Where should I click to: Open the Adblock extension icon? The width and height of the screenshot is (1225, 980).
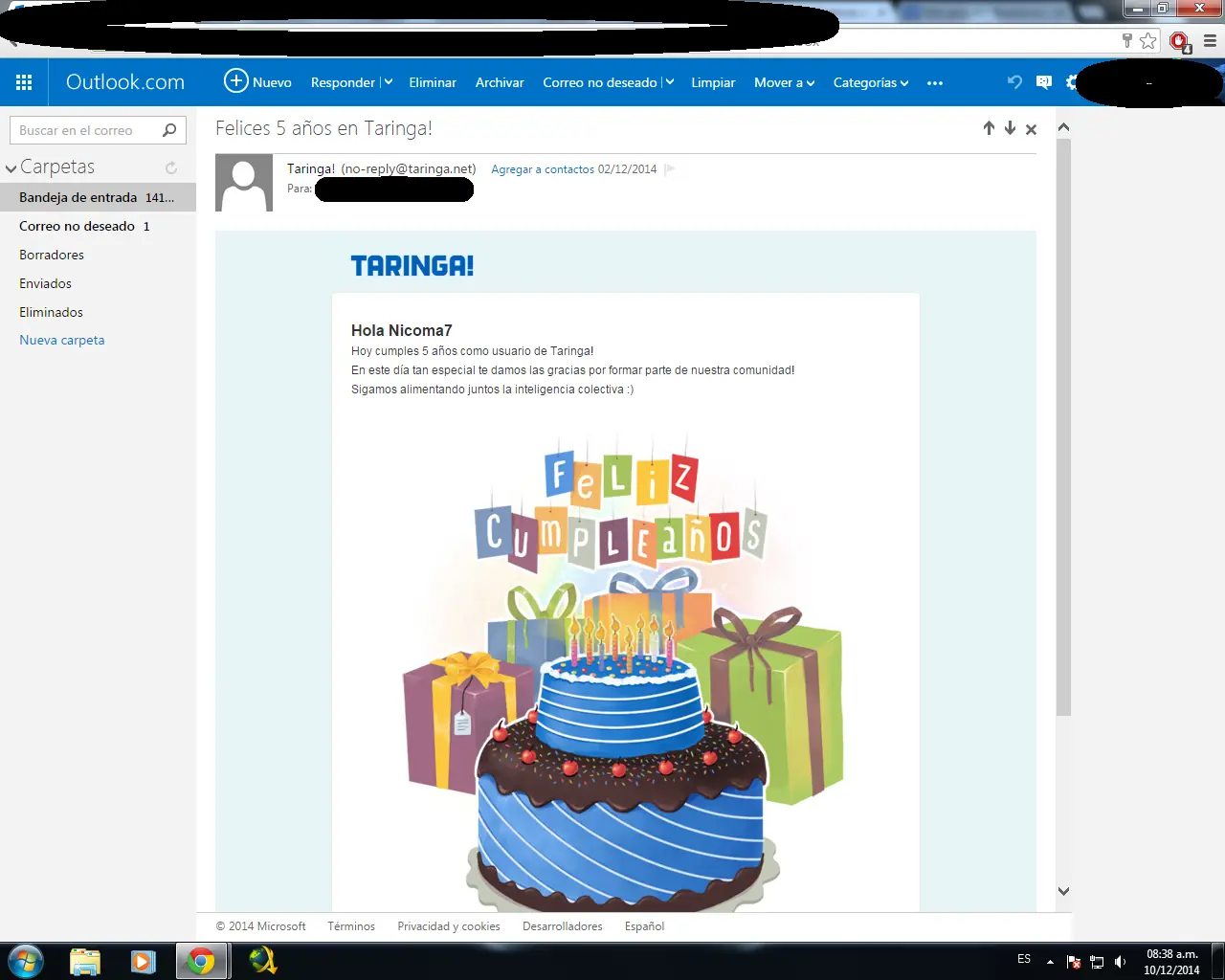(x=1179, y=41)
